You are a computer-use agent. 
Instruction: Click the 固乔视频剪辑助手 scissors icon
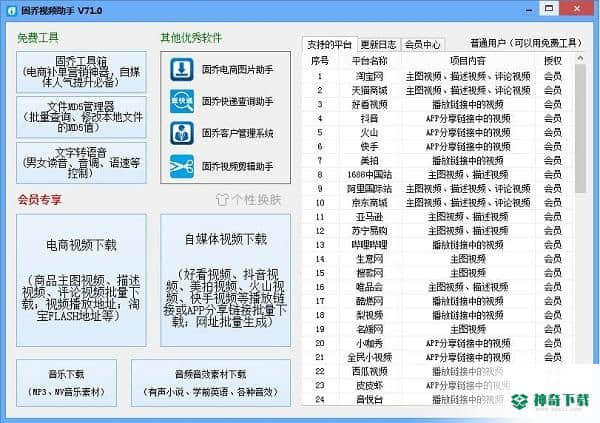coord(182,167)
